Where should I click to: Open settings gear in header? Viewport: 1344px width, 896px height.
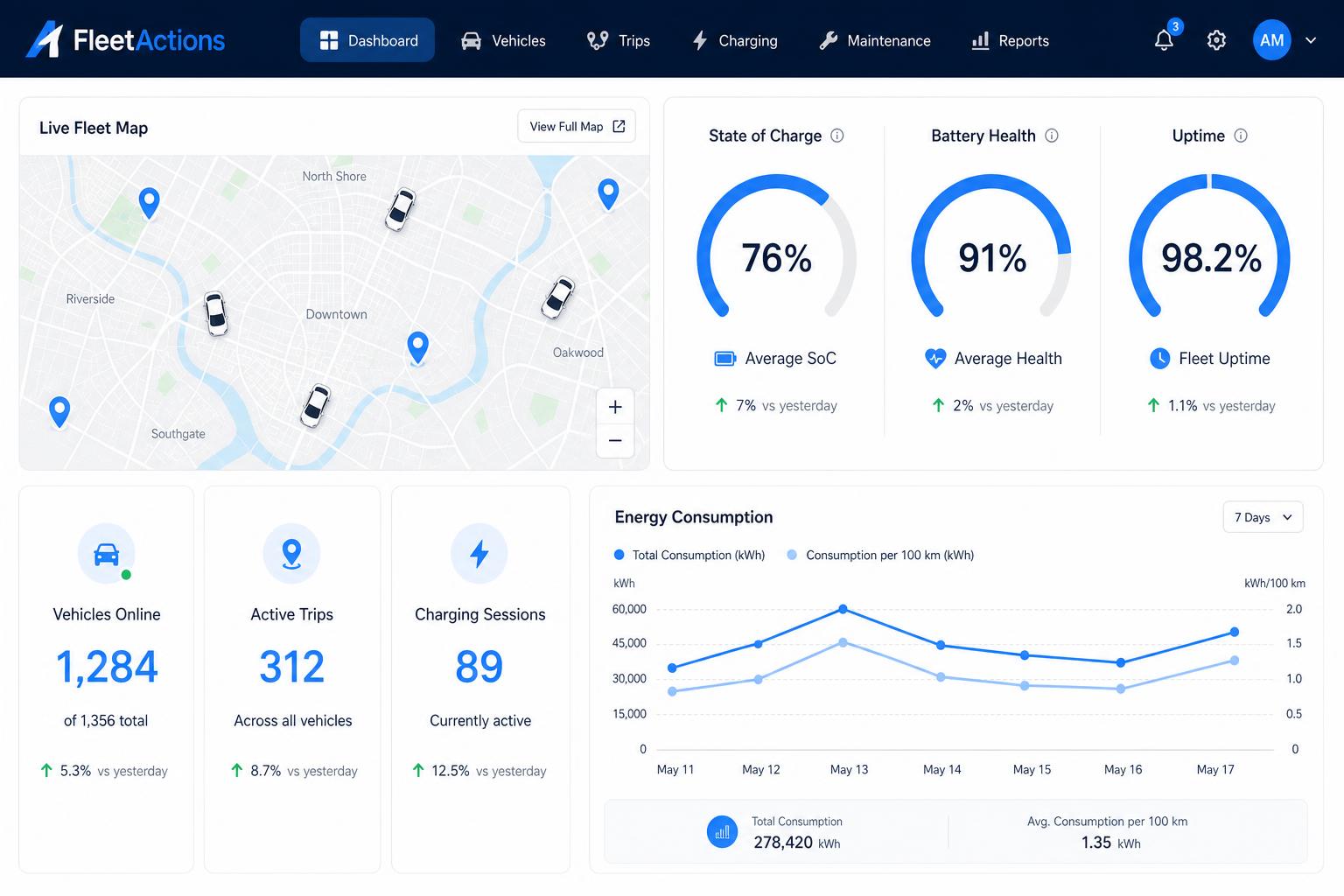[x=1216, y=40]
